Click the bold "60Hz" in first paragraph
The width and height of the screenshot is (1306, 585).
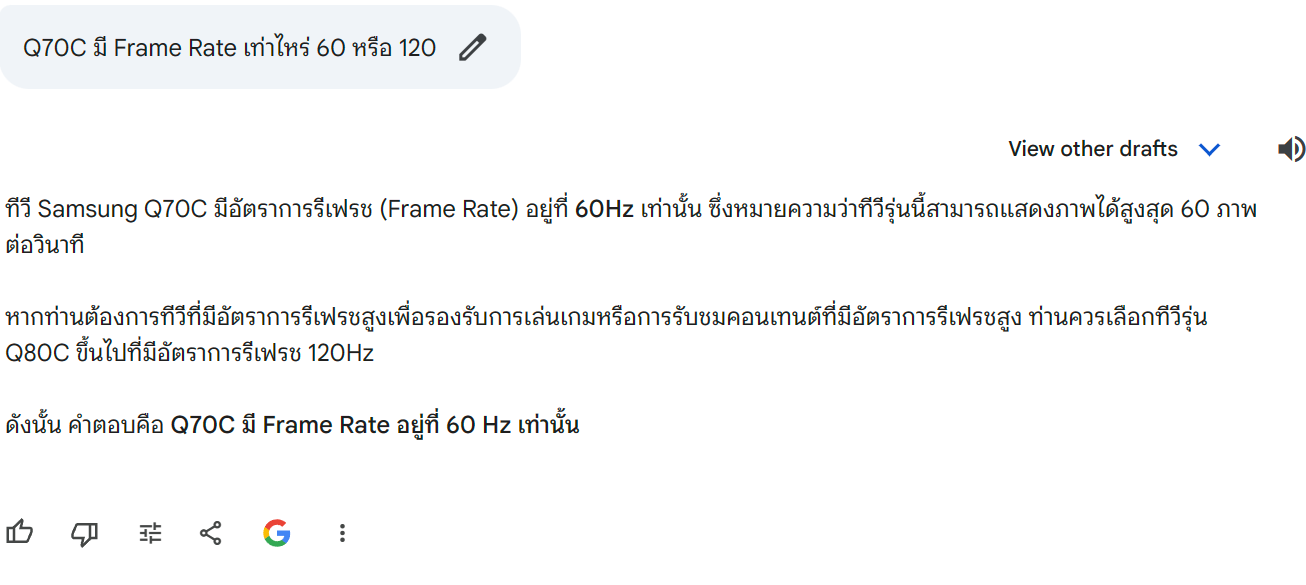tap(605, 210)
